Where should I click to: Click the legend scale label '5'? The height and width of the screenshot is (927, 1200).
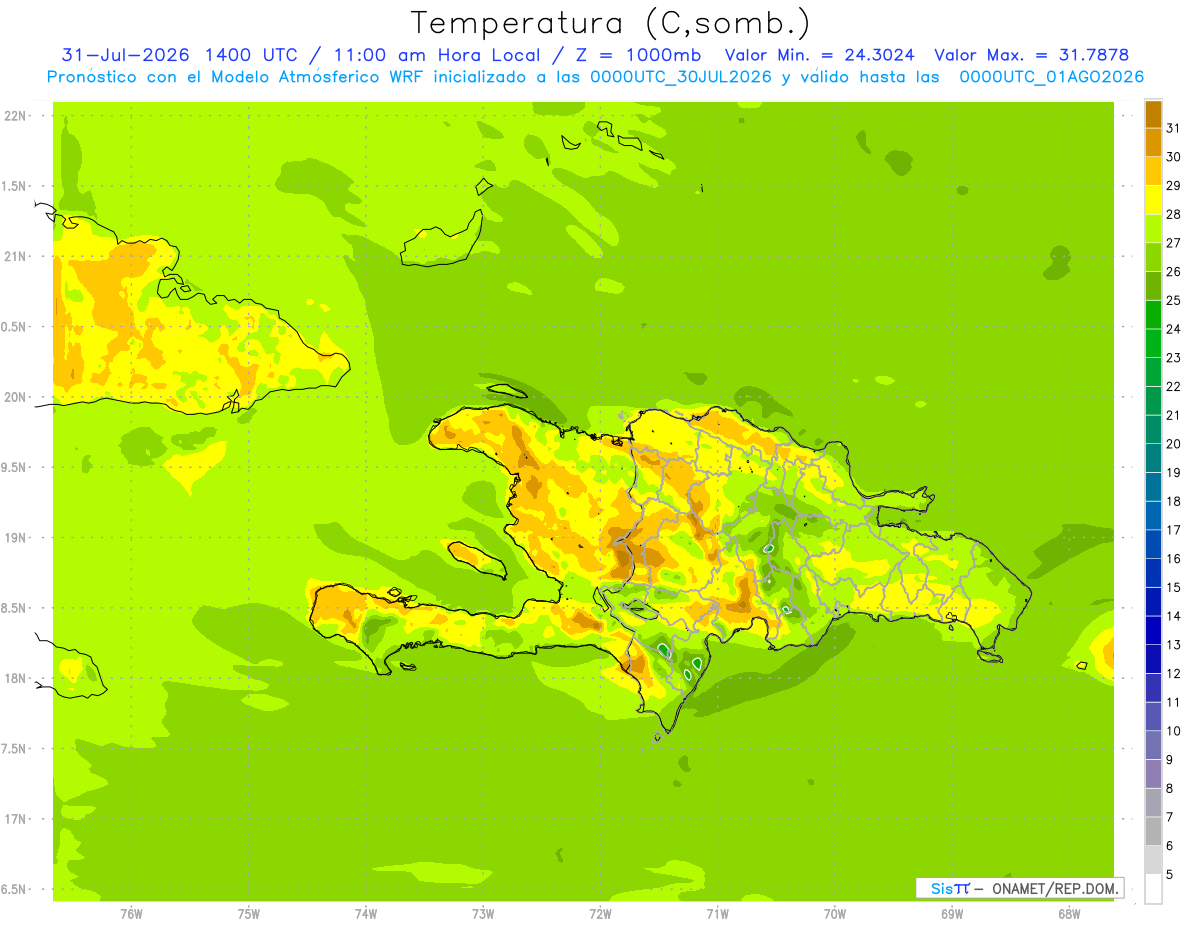(x=1170, y=875)
